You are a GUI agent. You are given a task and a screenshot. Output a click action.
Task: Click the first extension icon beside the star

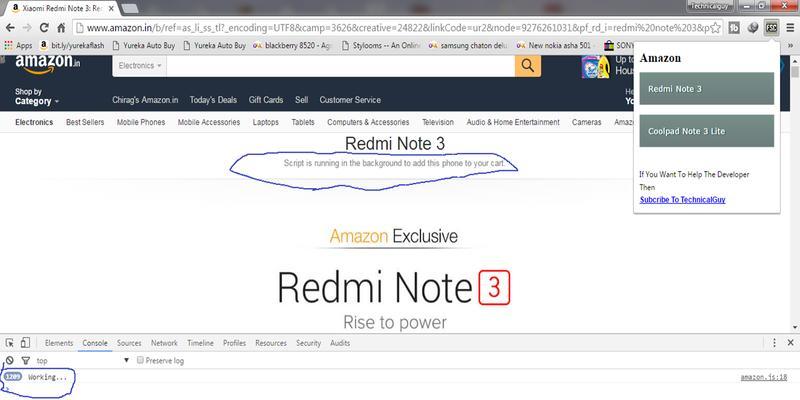pos(734,28)
